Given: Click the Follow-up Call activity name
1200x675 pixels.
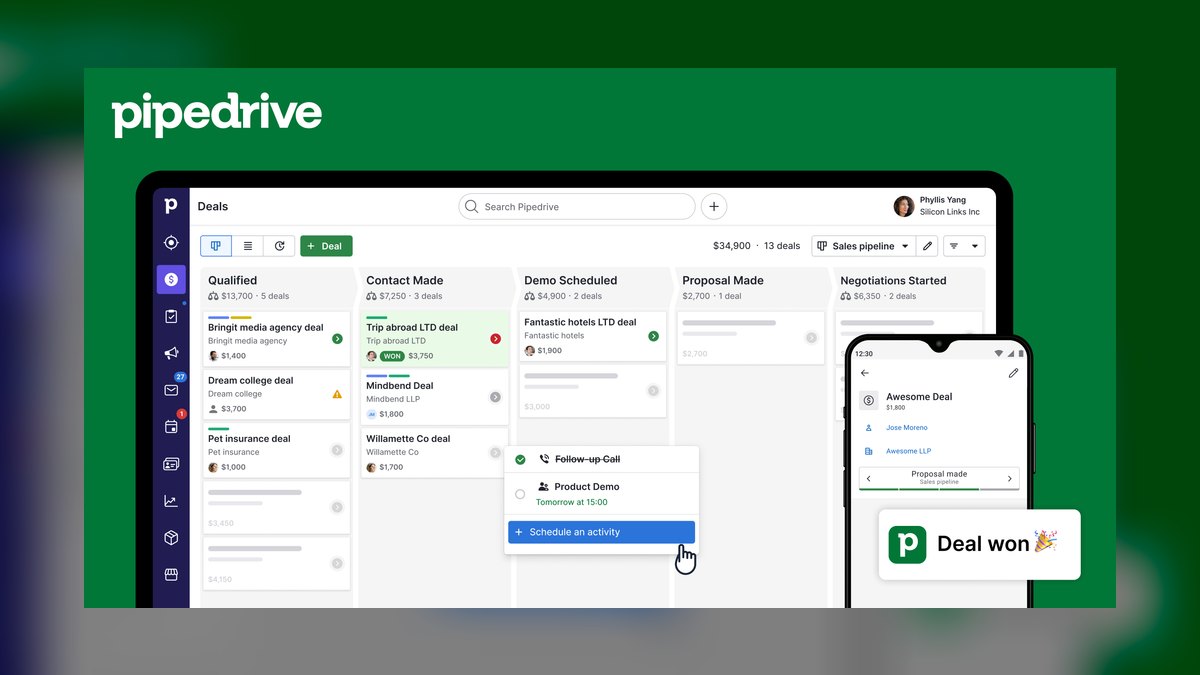Looking at the screenshot, I should coord(588,460).
